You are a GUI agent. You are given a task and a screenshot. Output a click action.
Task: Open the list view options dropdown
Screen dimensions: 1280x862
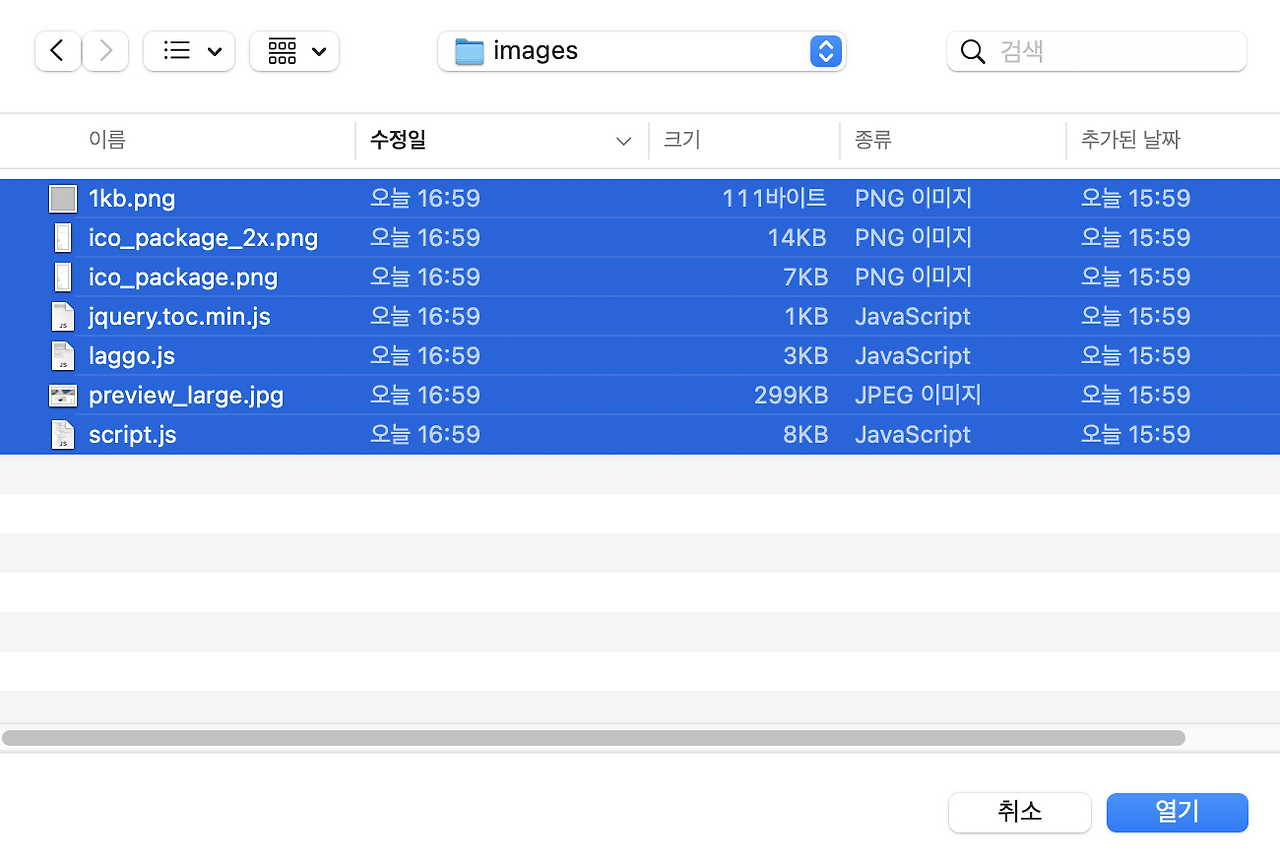coord(189,50)
